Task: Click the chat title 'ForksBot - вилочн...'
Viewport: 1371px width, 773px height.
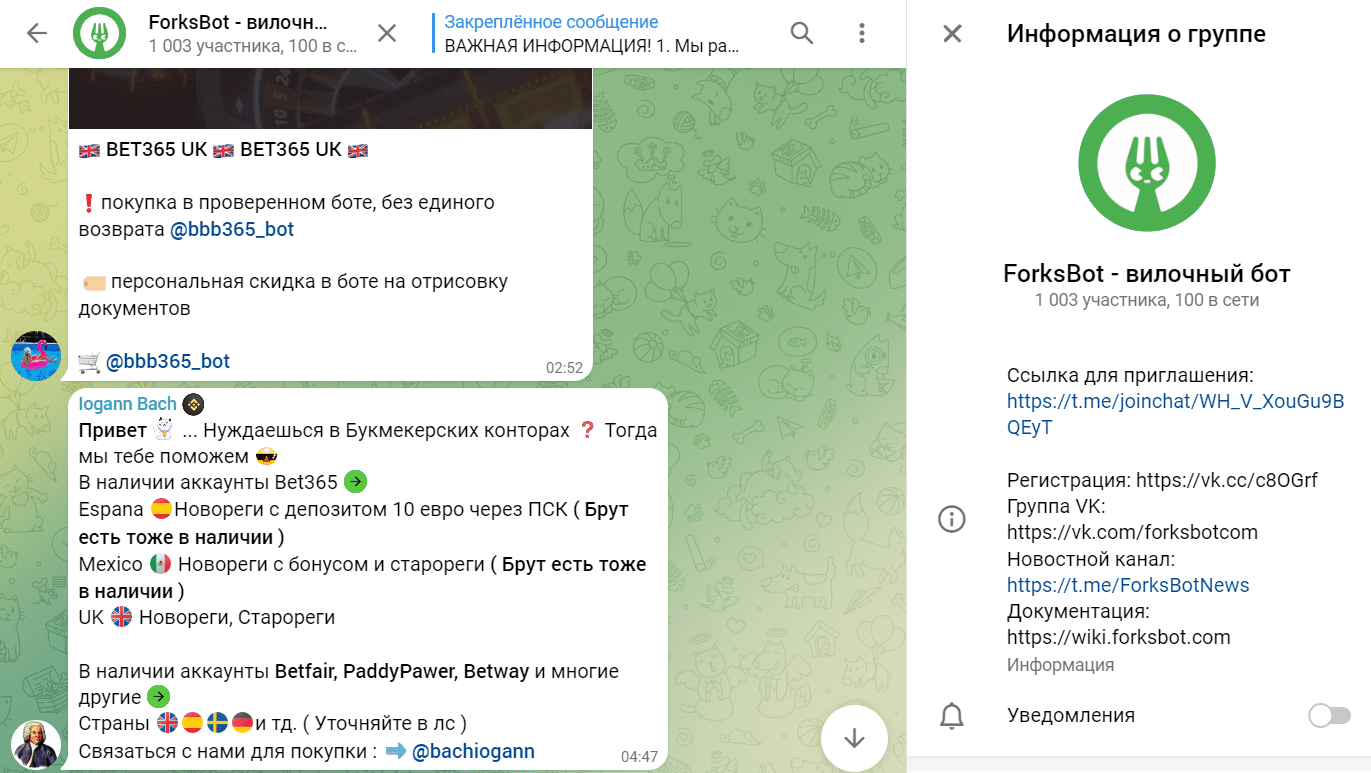Action: [x=238, y=22]
